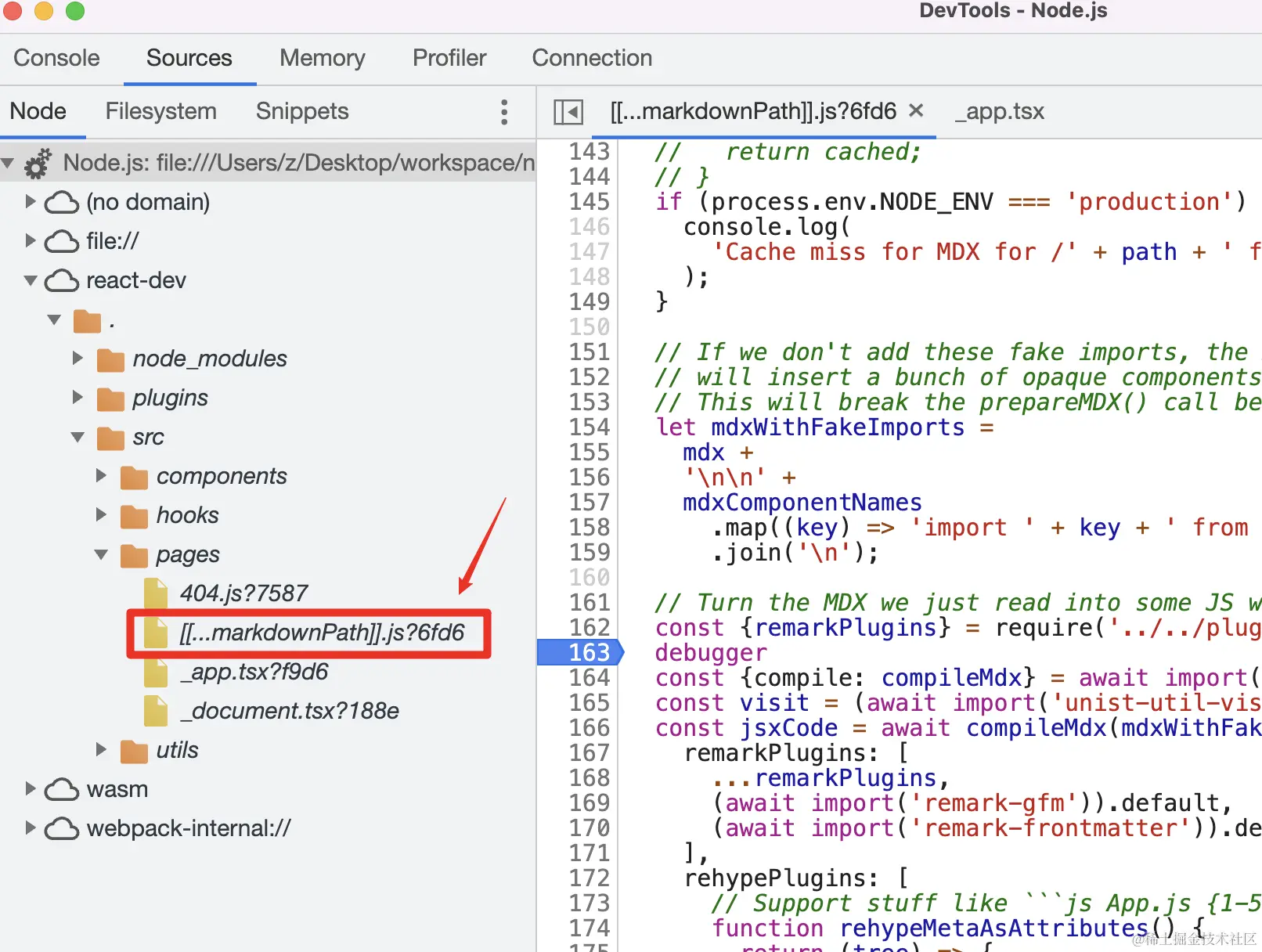Collapse the pages folder
Viewport: 1262px width, 952px height.
pyautogui.click(x=101, y=554)
